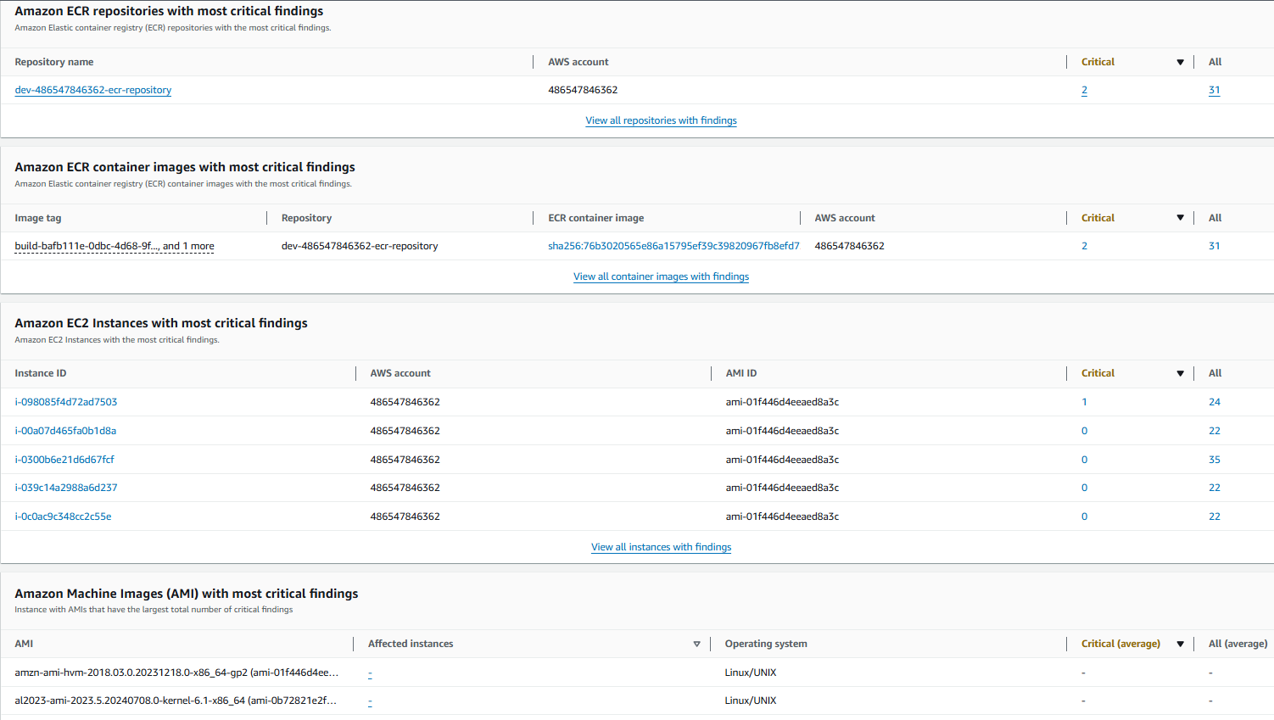1274x720 pixels.
Task: Select AWS account 486547846362 in ECR repositories row
Action: pos(583,90)
